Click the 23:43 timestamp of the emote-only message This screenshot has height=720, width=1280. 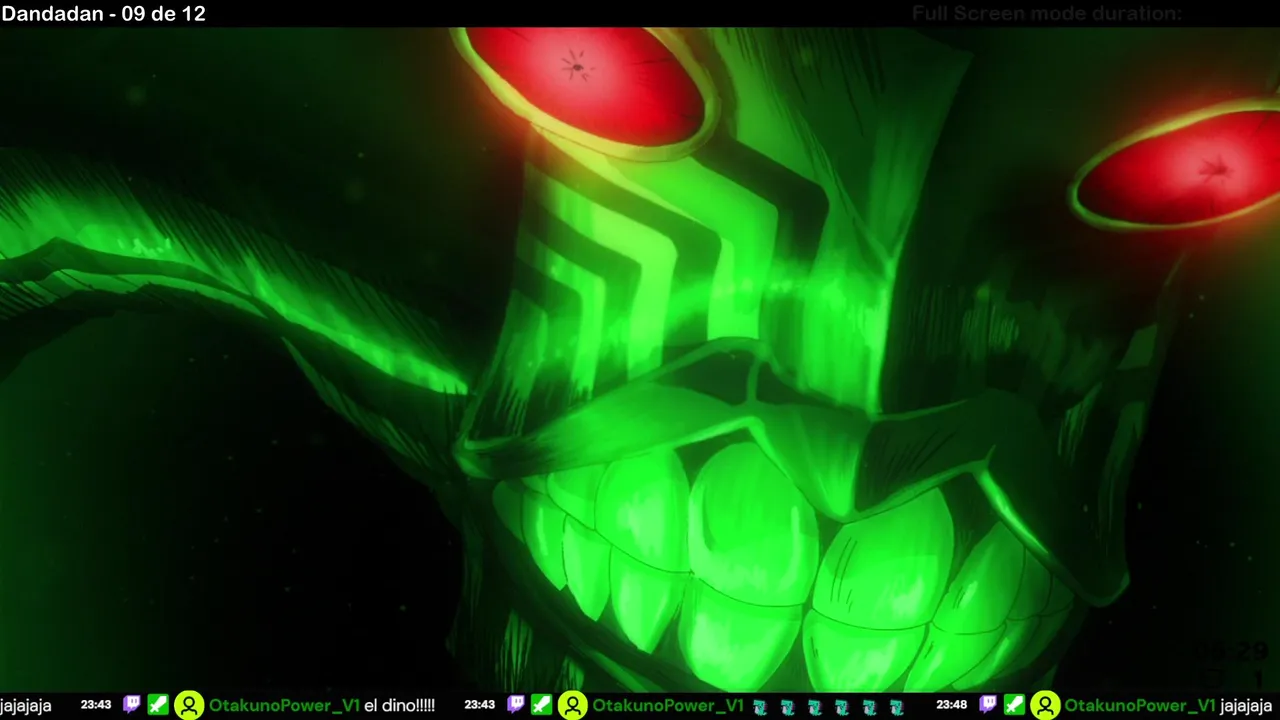click(480, 705)
